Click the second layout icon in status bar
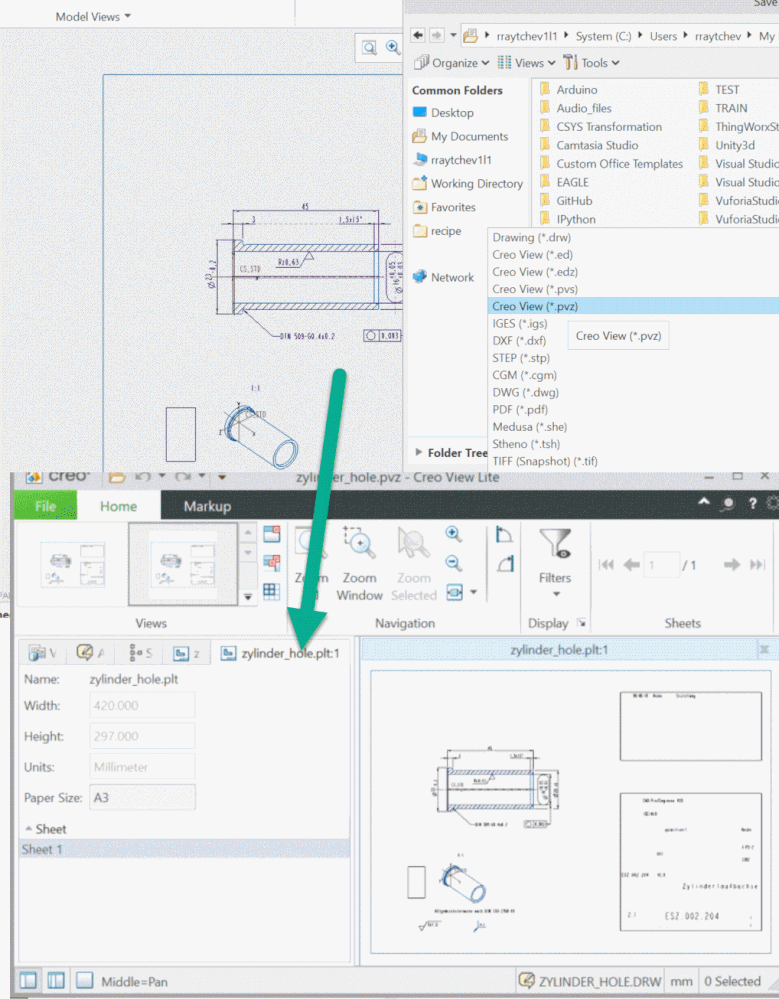This screenshot has width=779, height=999. (55, 980)
